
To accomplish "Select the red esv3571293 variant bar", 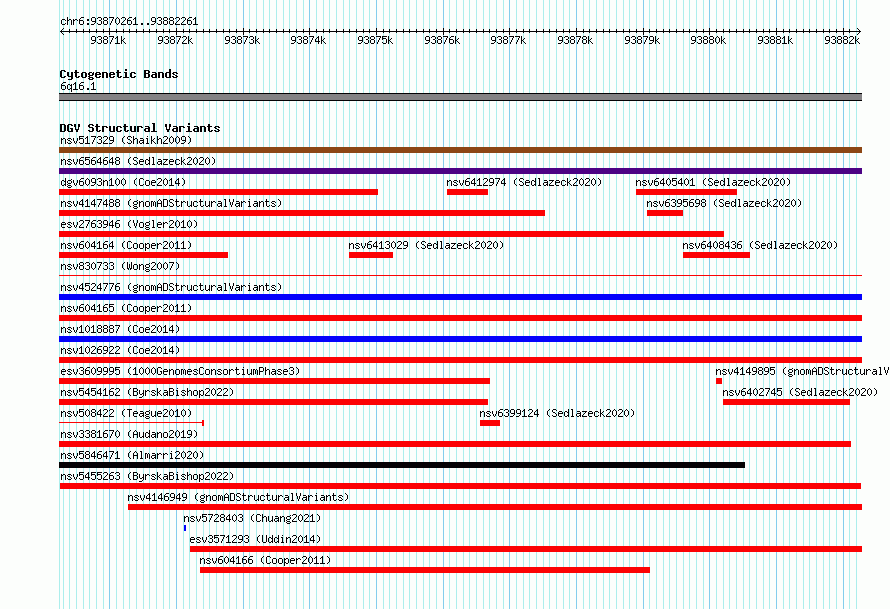I will click(526, 549).
